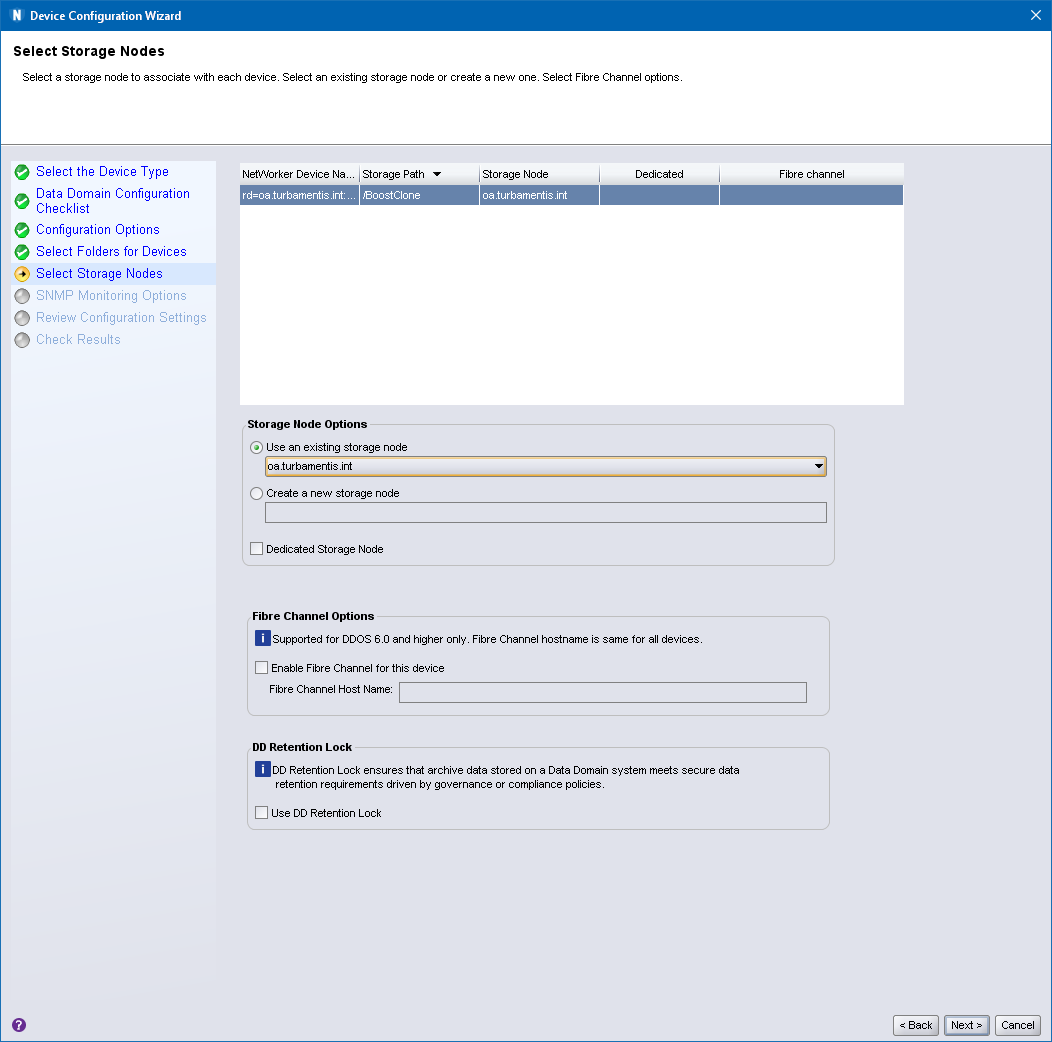Image resolution: width=1052 pixels, height=1042 pixels.
Task: Click the Fibre Channel Host Name field
Action: [x=602, y=692]
